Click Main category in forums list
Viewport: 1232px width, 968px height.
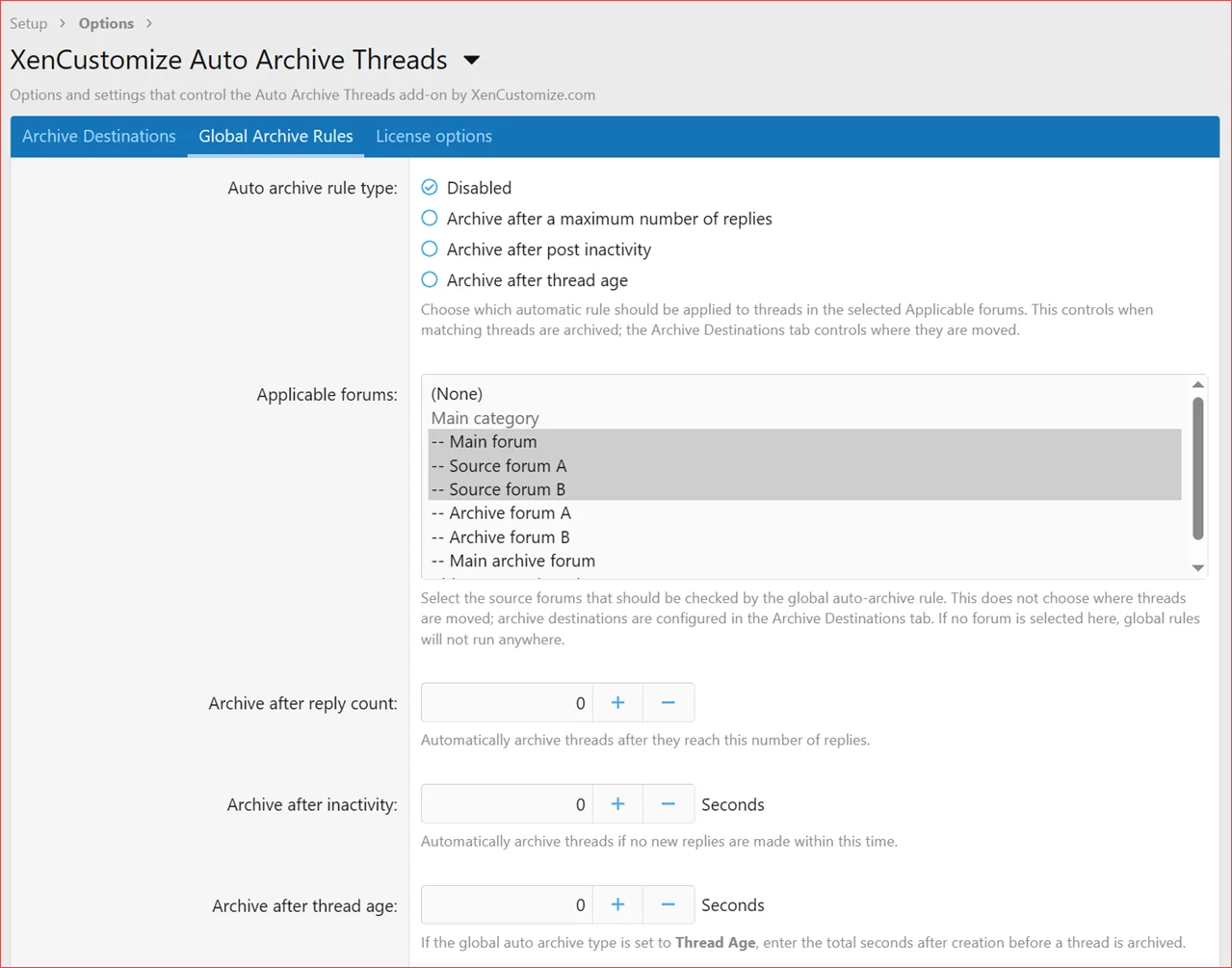click(x=804, y=418)
